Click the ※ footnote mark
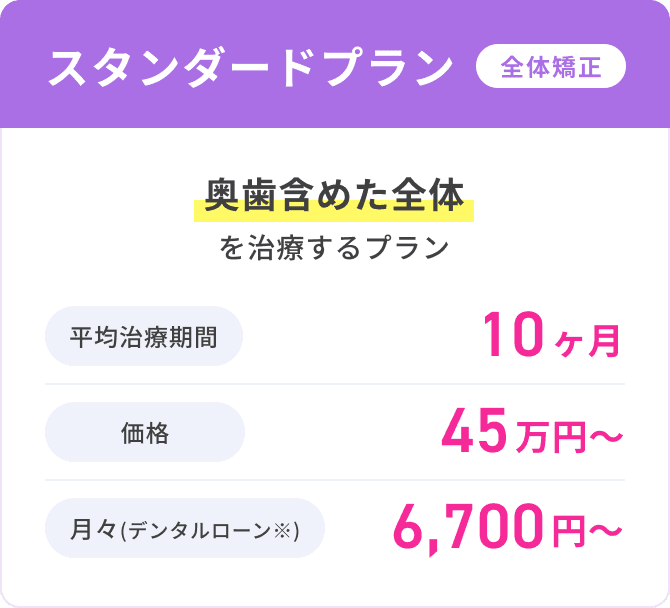Image resolution: width=670 pixels, height=608 pixels. click(x=282, y=530)
